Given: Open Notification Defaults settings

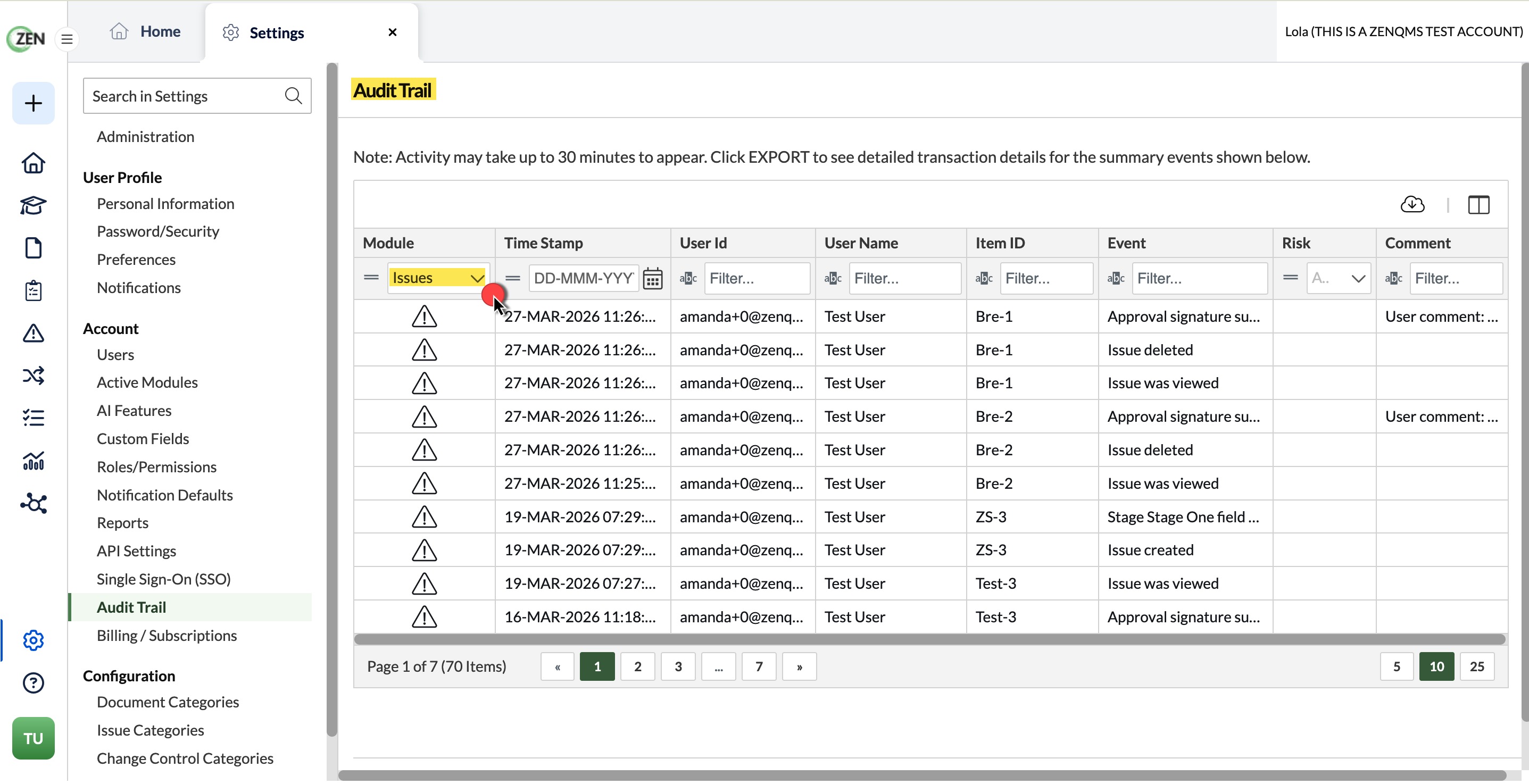Looking at the screenshot, I should click(165, 495).
